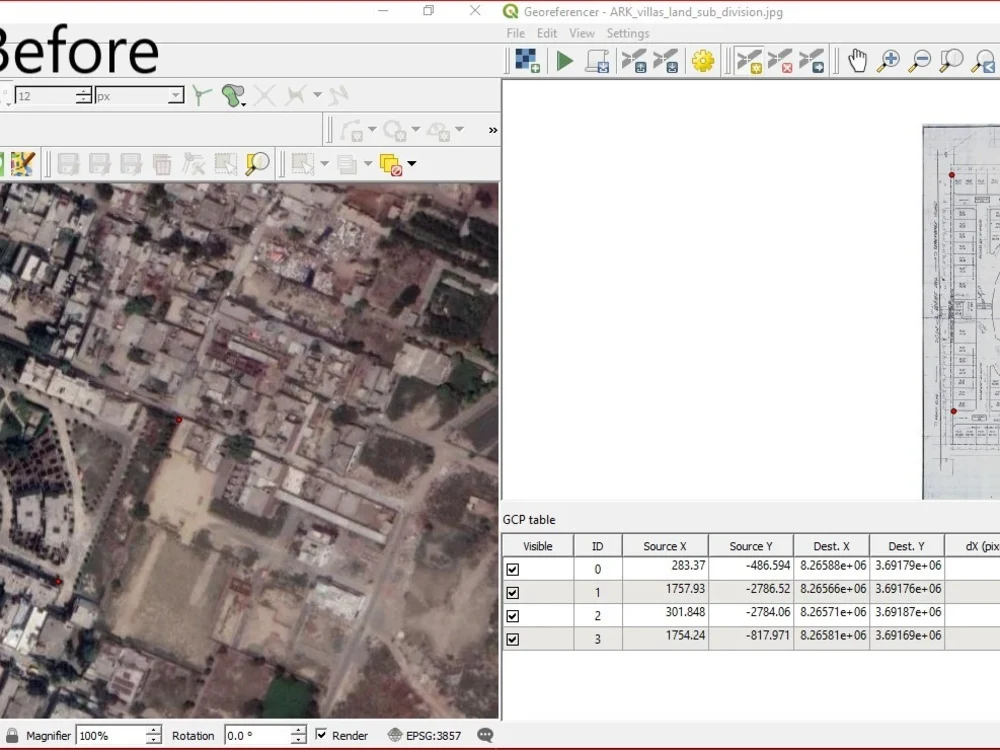Click the Zoom Out magnifier
This screenshot has width=1000, height=750.
tap(920, 61)
